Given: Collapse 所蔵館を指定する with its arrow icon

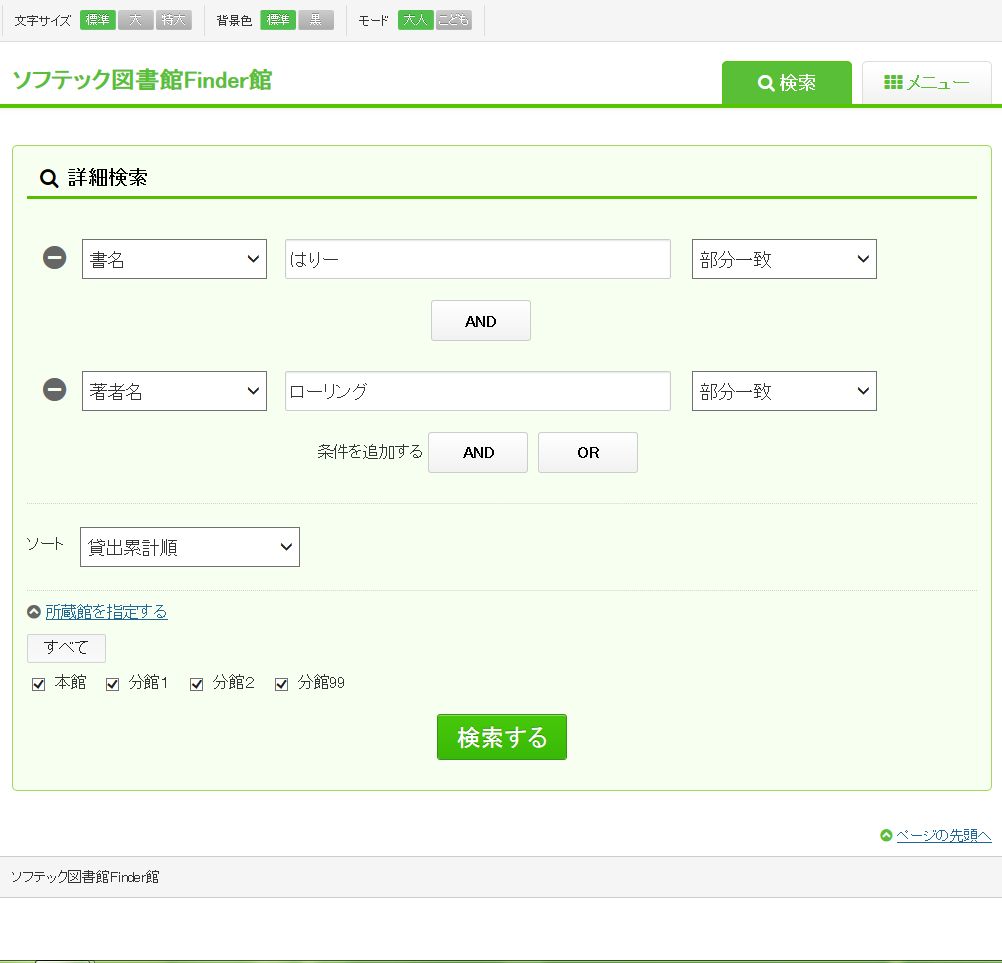Looking at the screenshot, I should point(34,612).
